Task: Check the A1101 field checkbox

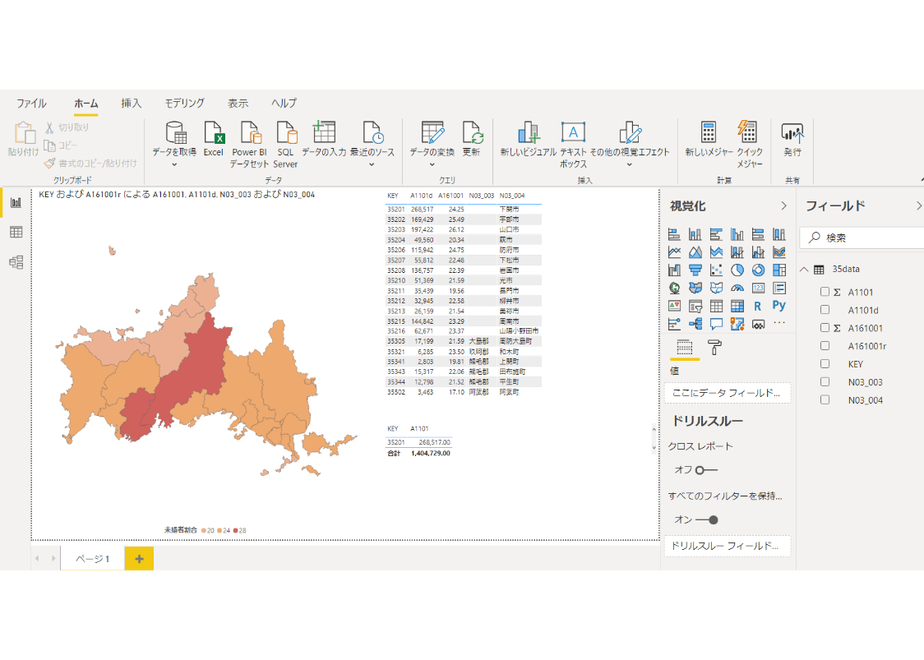Action: tap(824, 292)
